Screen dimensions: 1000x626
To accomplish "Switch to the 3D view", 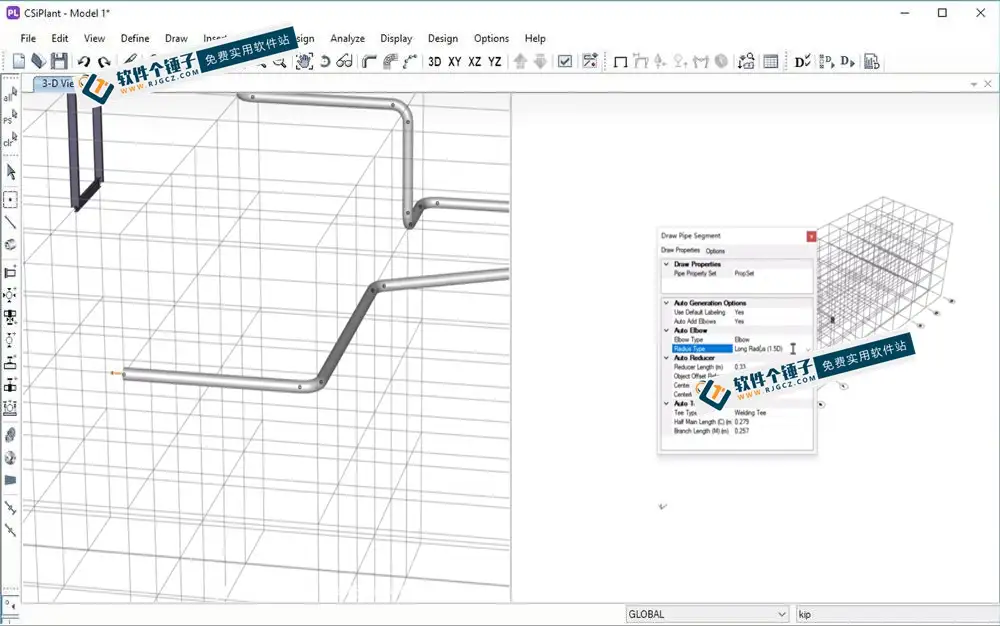I will coord(434,62).
